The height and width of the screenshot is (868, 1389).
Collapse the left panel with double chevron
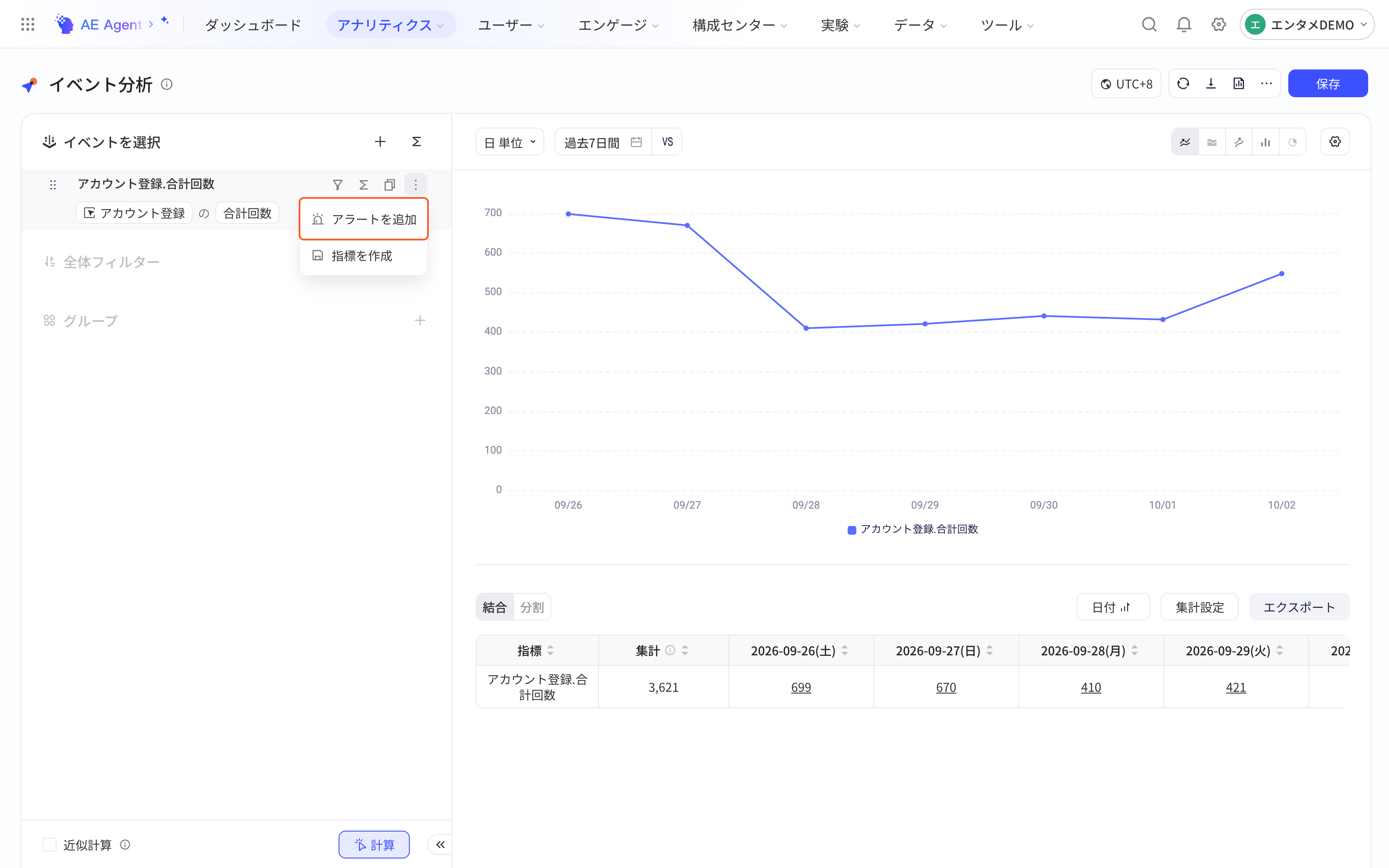(x=440, y=844)
